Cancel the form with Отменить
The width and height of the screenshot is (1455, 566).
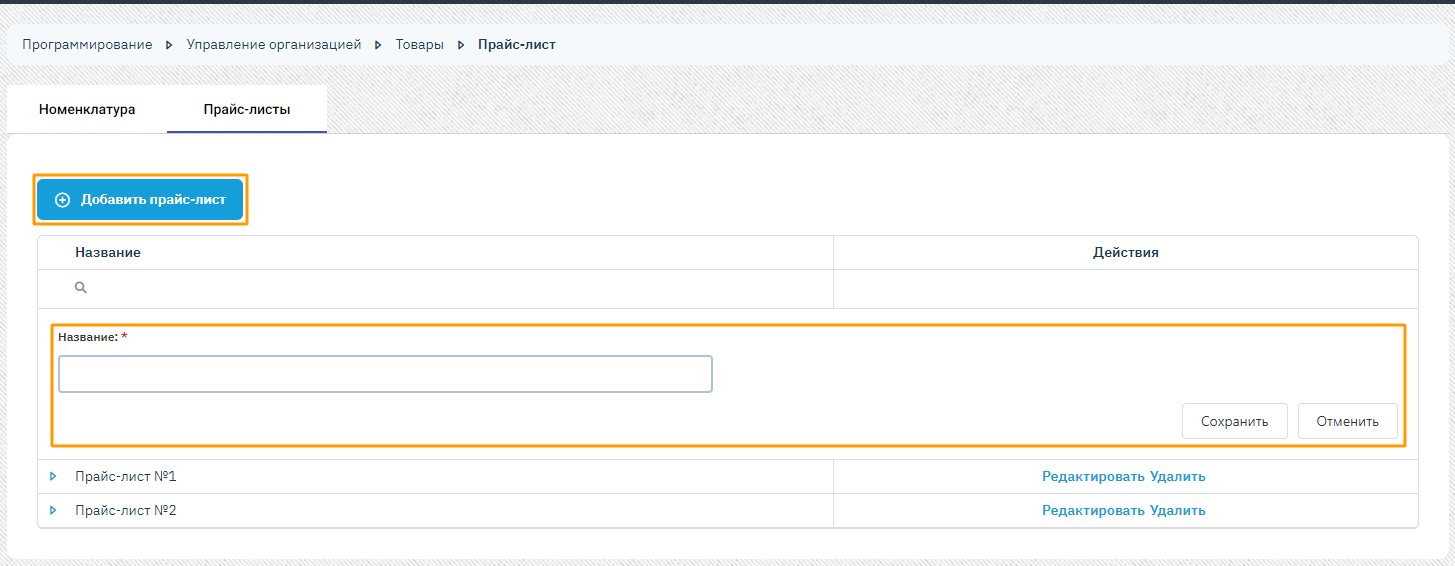1348,421
